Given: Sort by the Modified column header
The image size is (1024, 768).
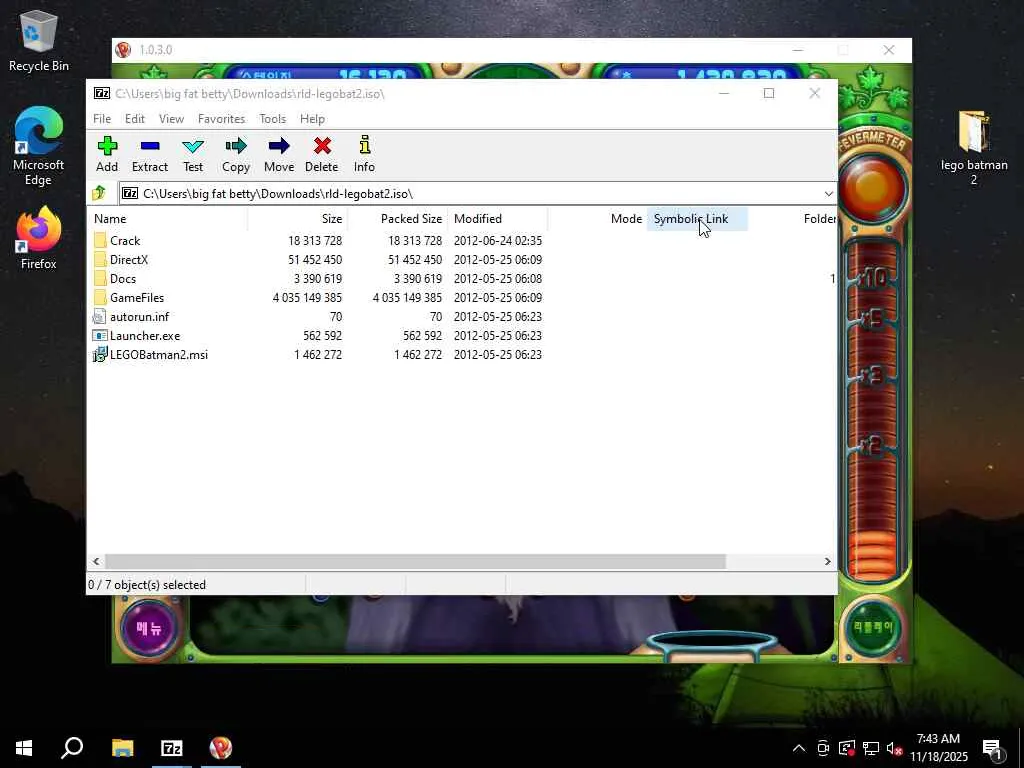Looking at the screenshot, I should (x=498, y=219).
